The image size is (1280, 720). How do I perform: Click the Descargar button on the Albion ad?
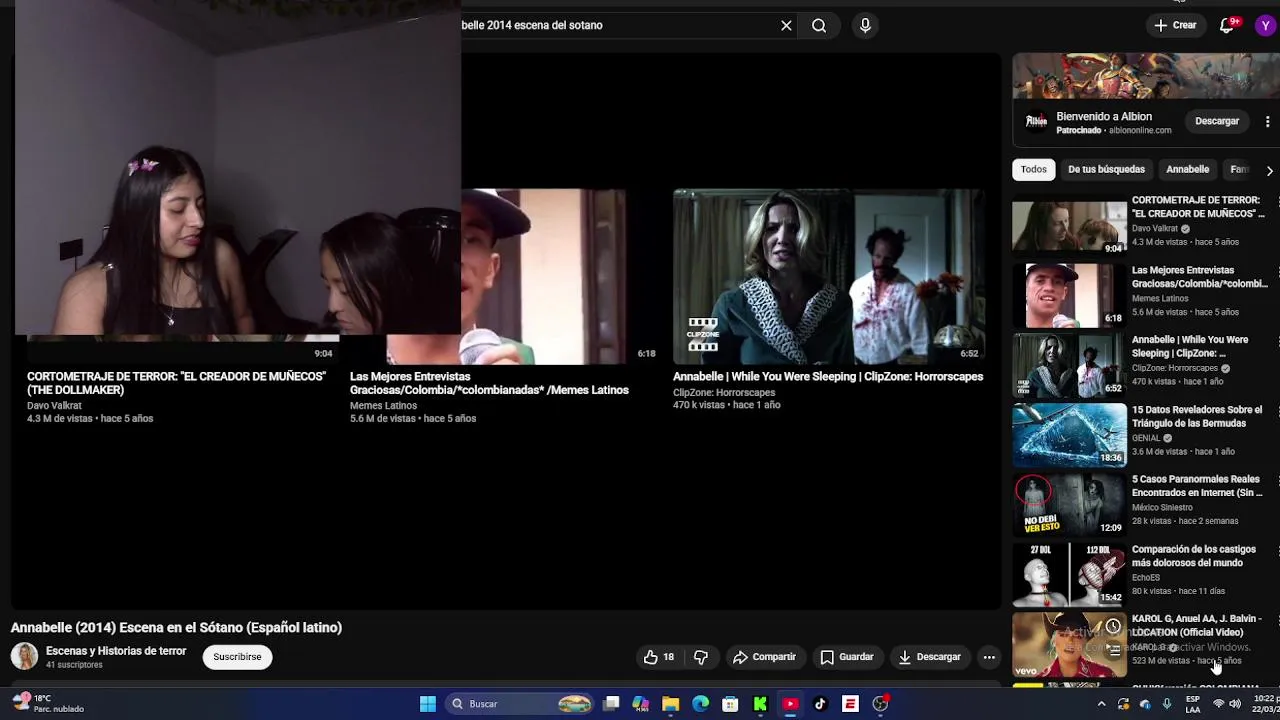(1217, 121)
